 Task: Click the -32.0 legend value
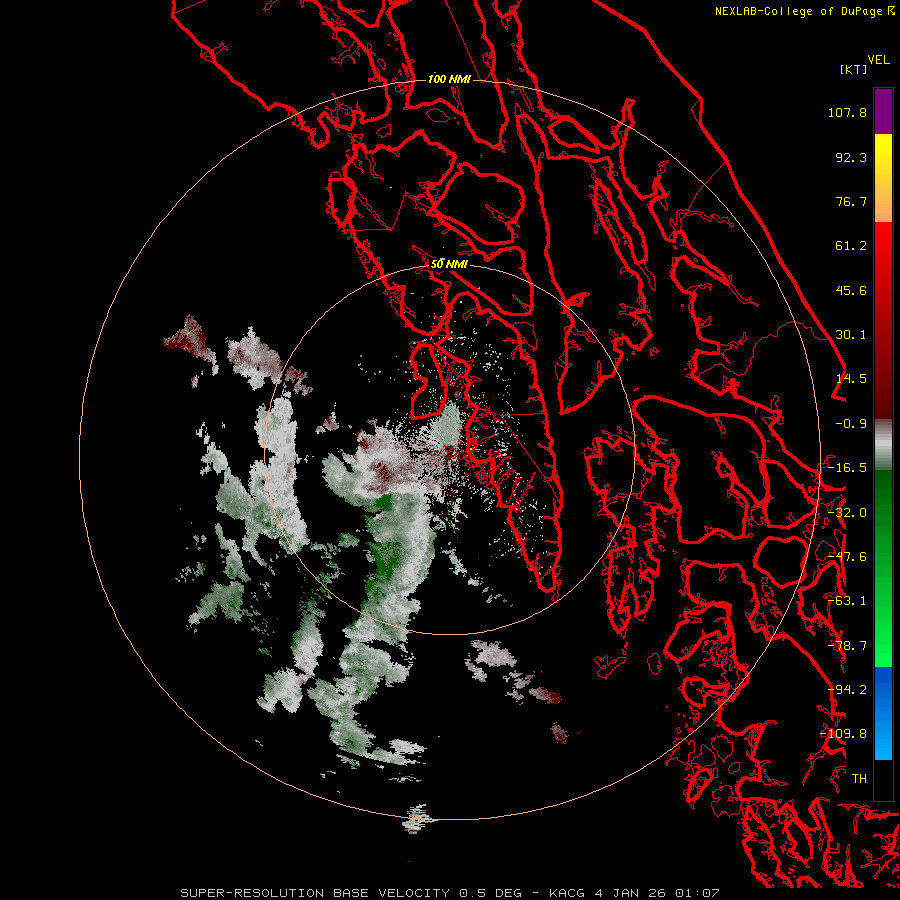[847, 513]
